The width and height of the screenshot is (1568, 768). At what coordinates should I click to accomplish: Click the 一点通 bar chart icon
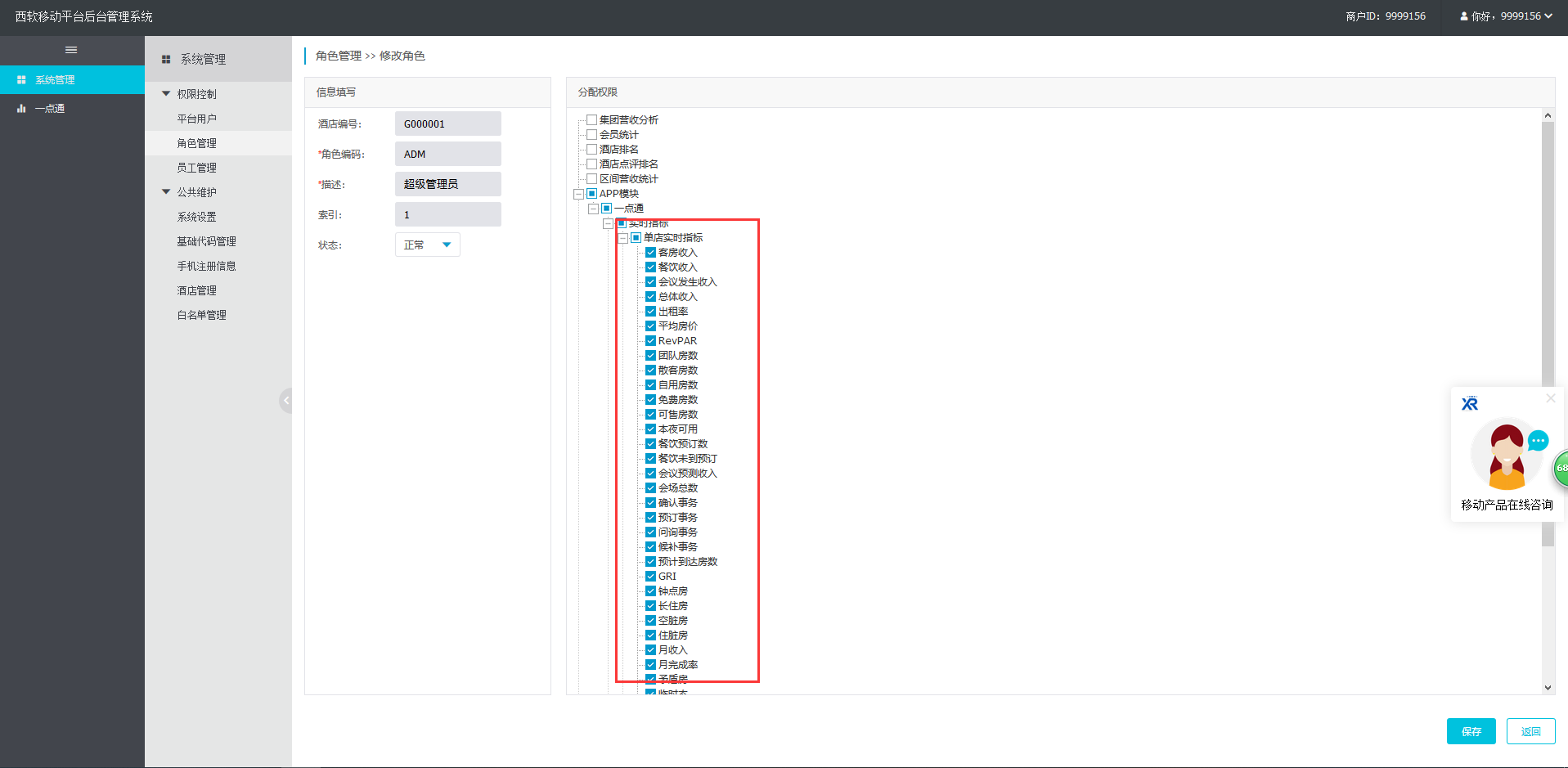[x=21, y=109]
